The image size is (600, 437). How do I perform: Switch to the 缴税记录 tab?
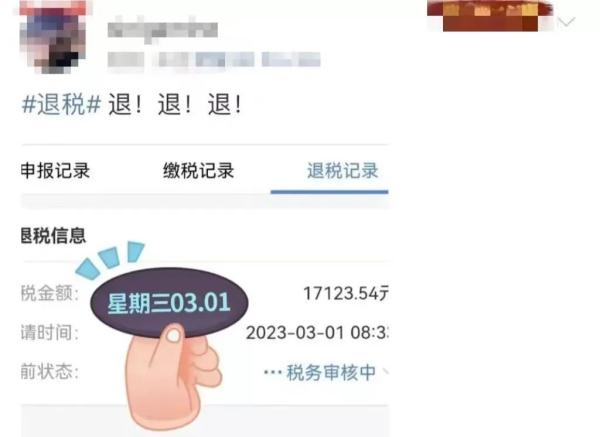[198, 170]
